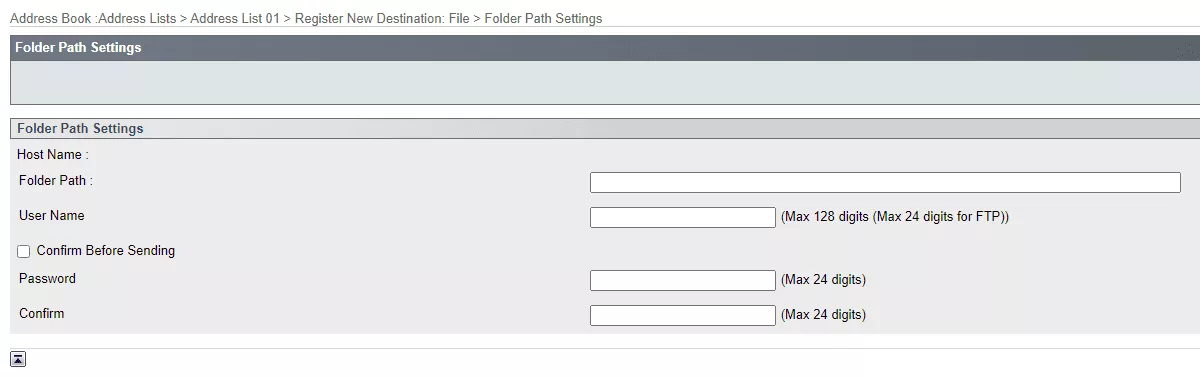Image resolution: width=1200 pixels, height=378 pixels.
Task: Click the Host Name label
Action: click(53, 155)
